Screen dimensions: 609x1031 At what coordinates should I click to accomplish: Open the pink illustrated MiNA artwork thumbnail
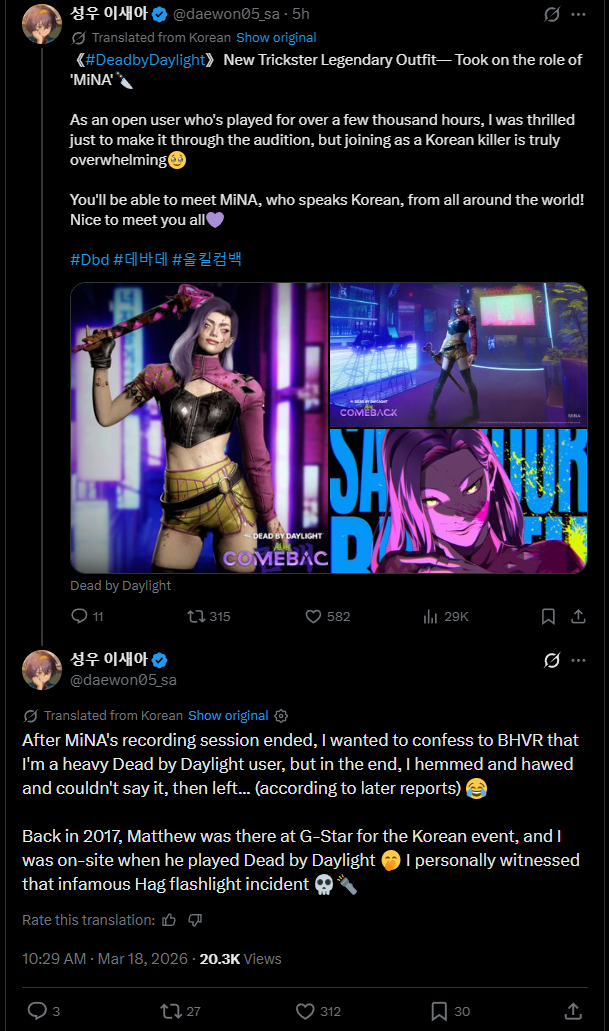tap(458, 501)
